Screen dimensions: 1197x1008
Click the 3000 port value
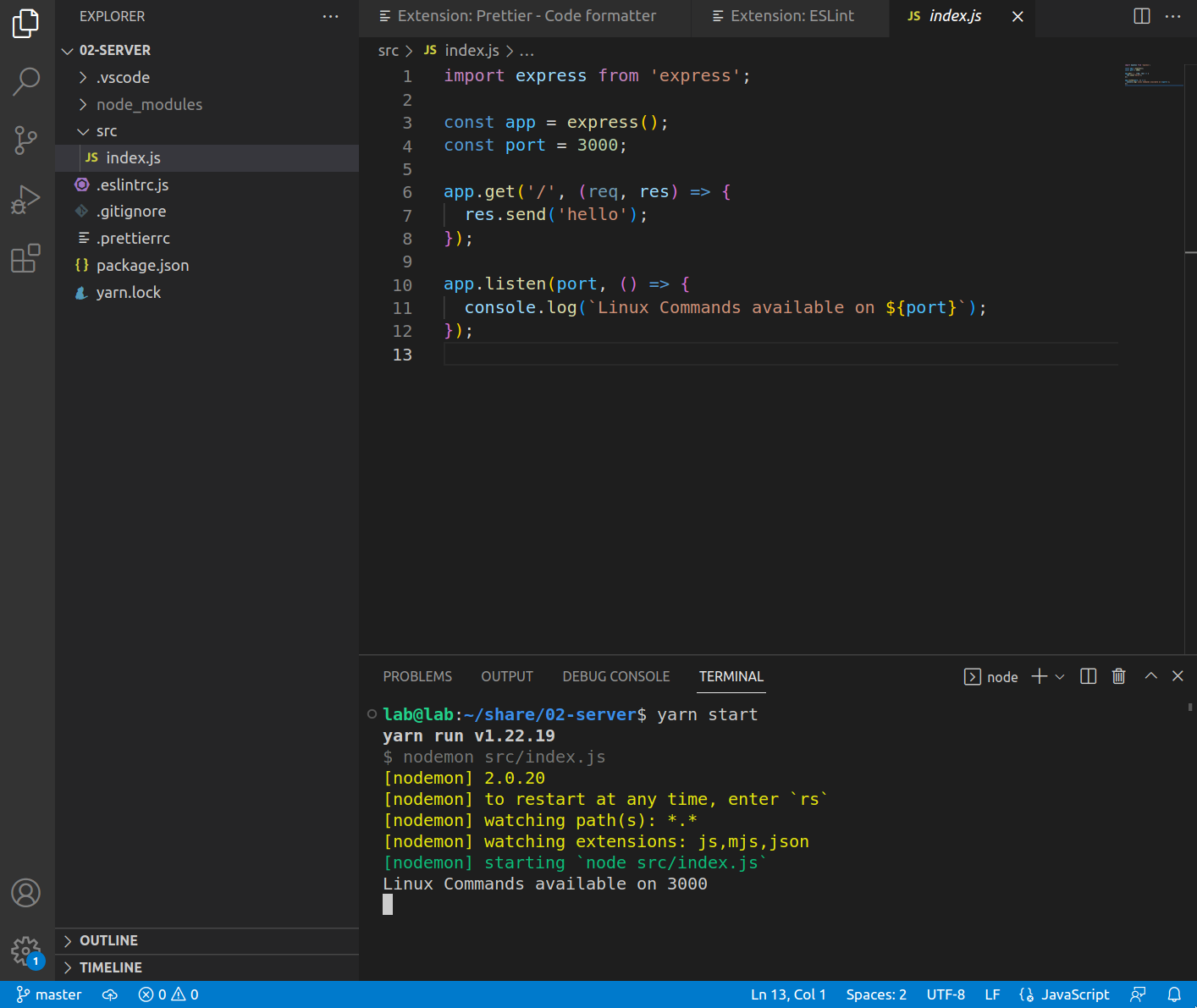598,146
